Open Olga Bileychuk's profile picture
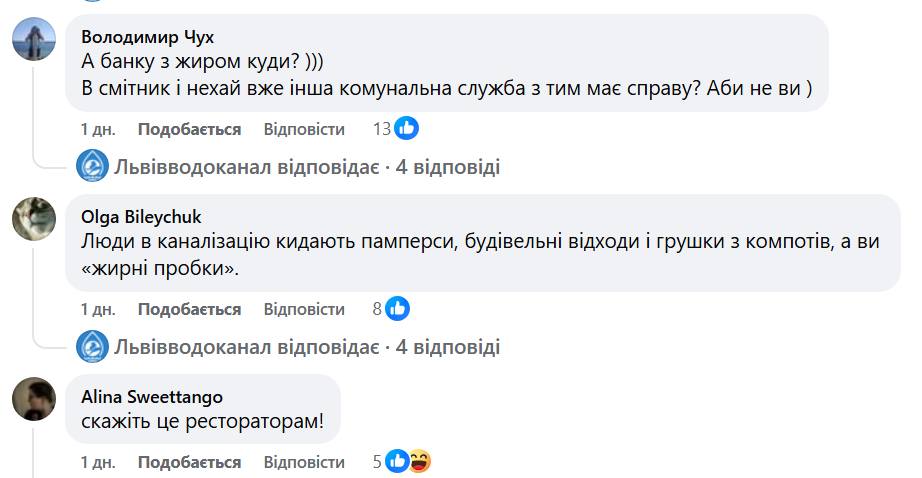 (34, 218)
